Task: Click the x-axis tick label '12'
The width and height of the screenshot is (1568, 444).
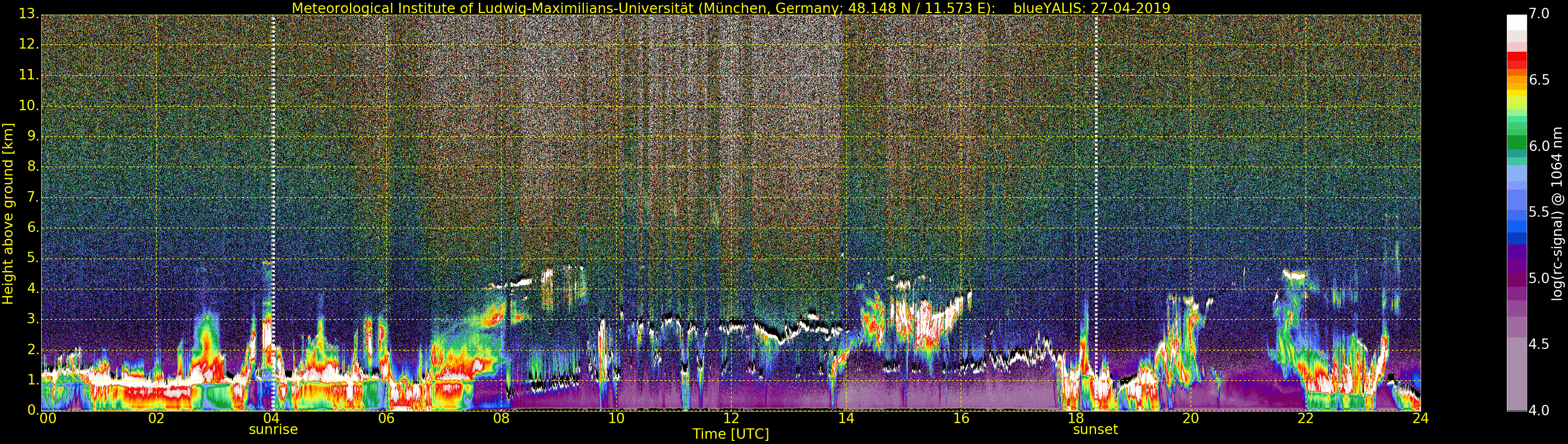Action: click(731, 418)
